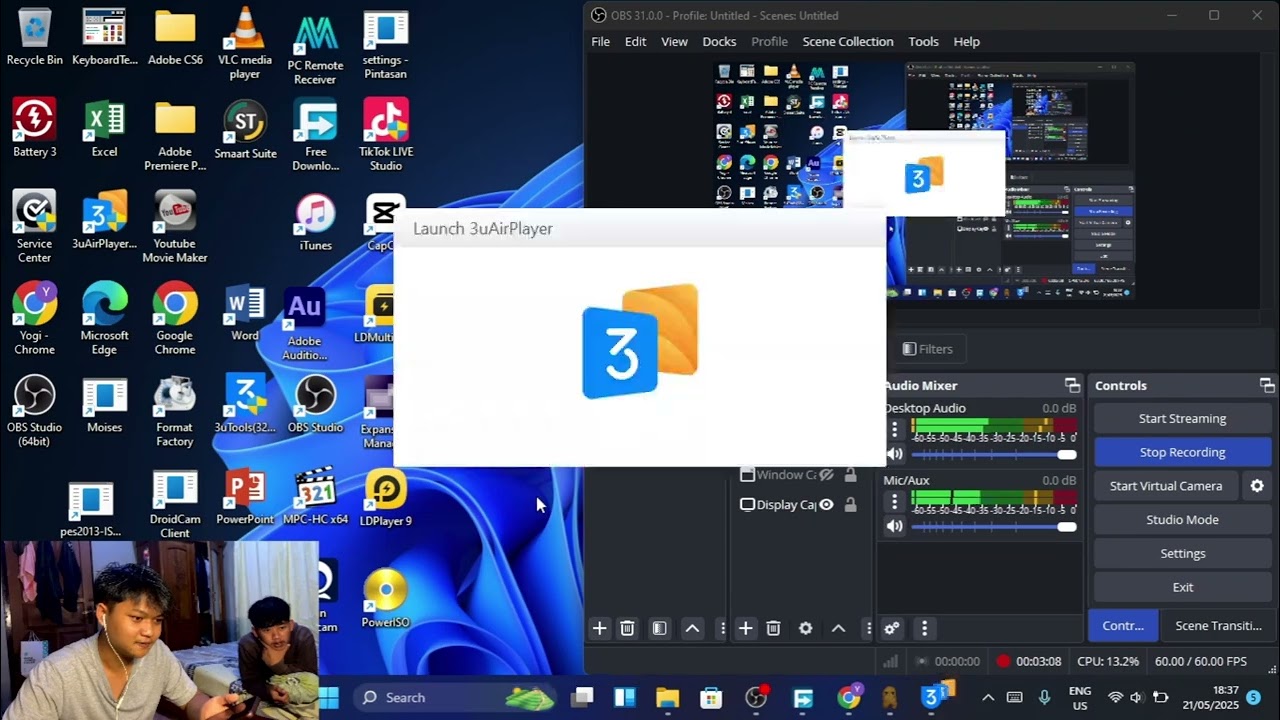Hide the Display Capture source
1280x720 pixels.
pyautogui.click(x=826, y=505)
